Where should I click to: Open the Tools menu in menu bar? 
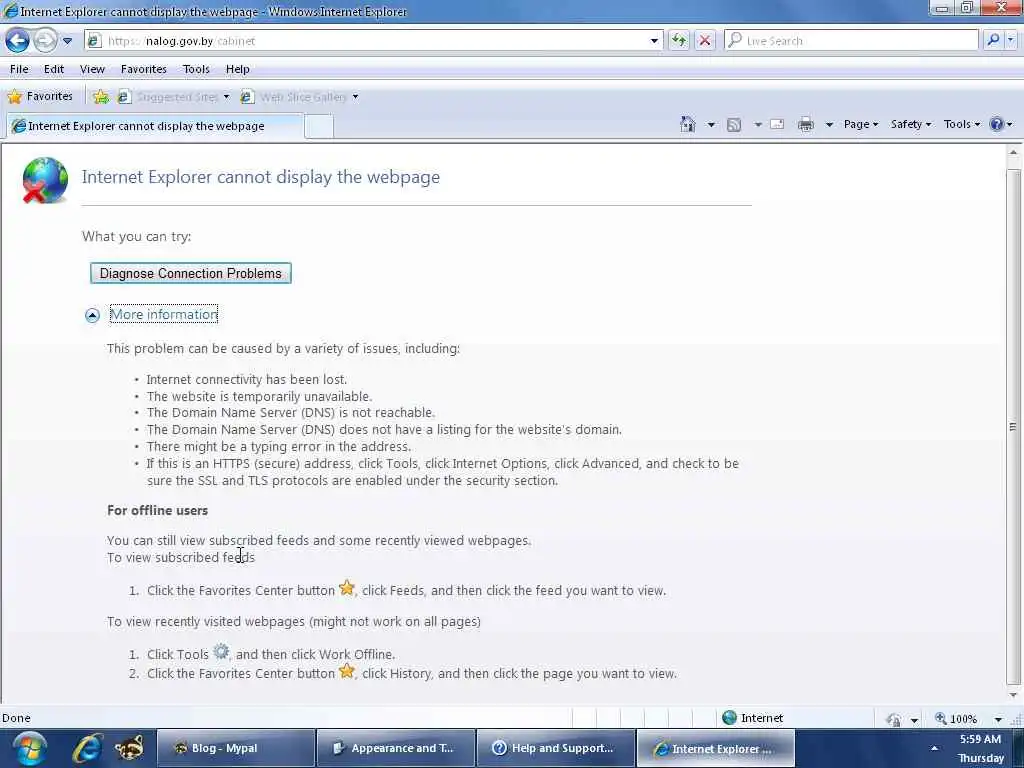[196, 69]
